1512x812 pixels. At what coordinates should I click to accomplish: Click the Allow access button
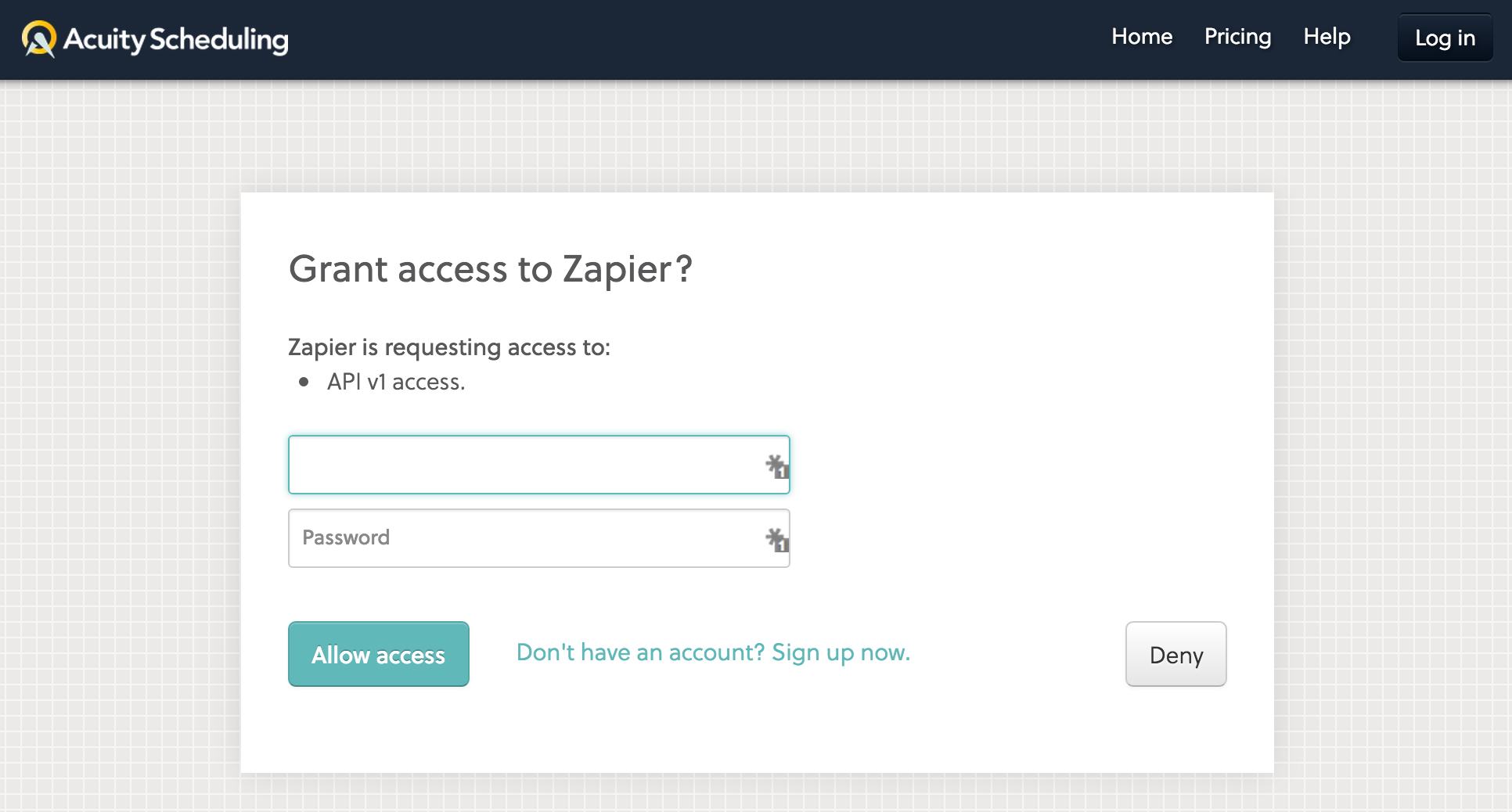point(379,654)
